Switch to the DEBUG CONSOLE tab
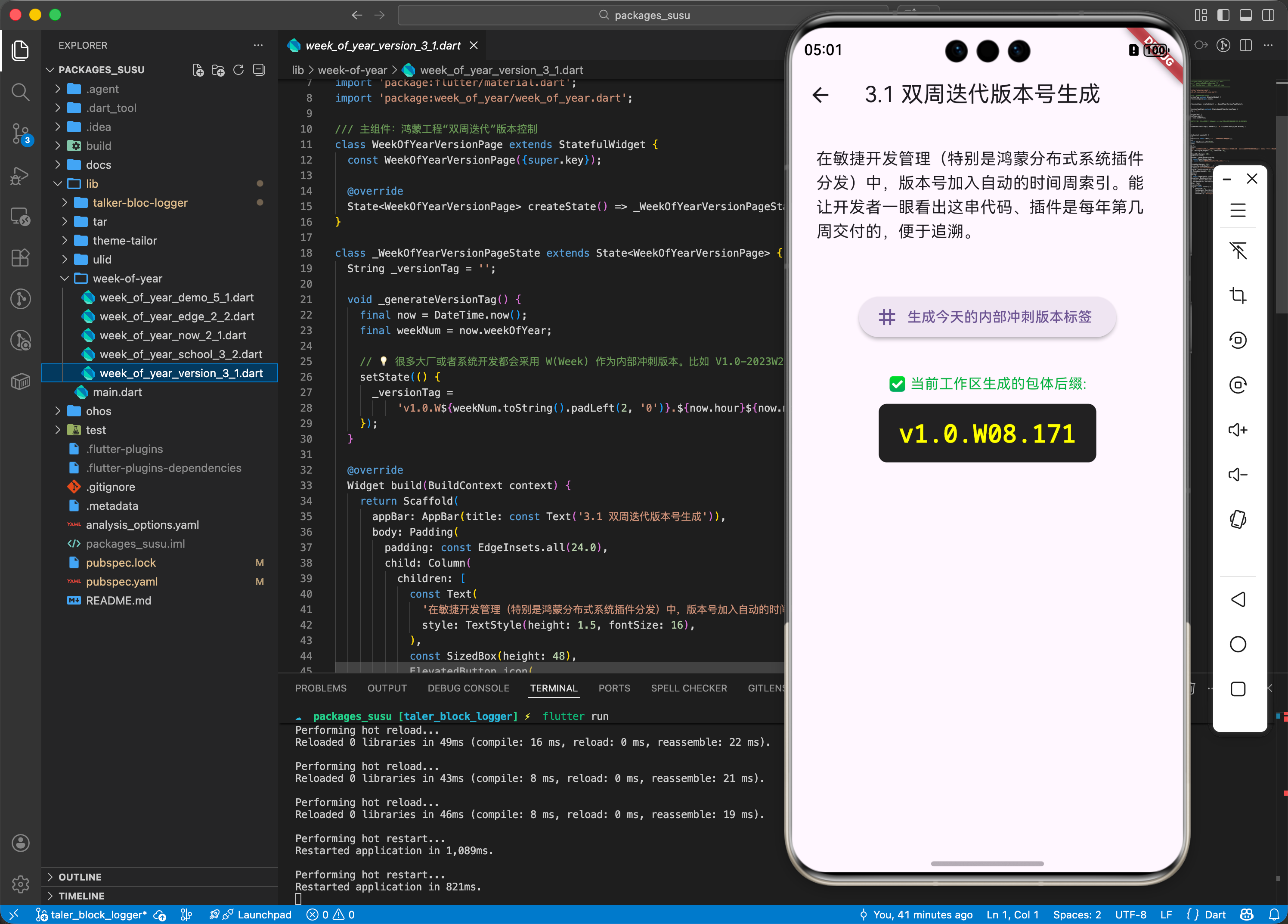Screen dimensions: 1288x924 point(468,688)
